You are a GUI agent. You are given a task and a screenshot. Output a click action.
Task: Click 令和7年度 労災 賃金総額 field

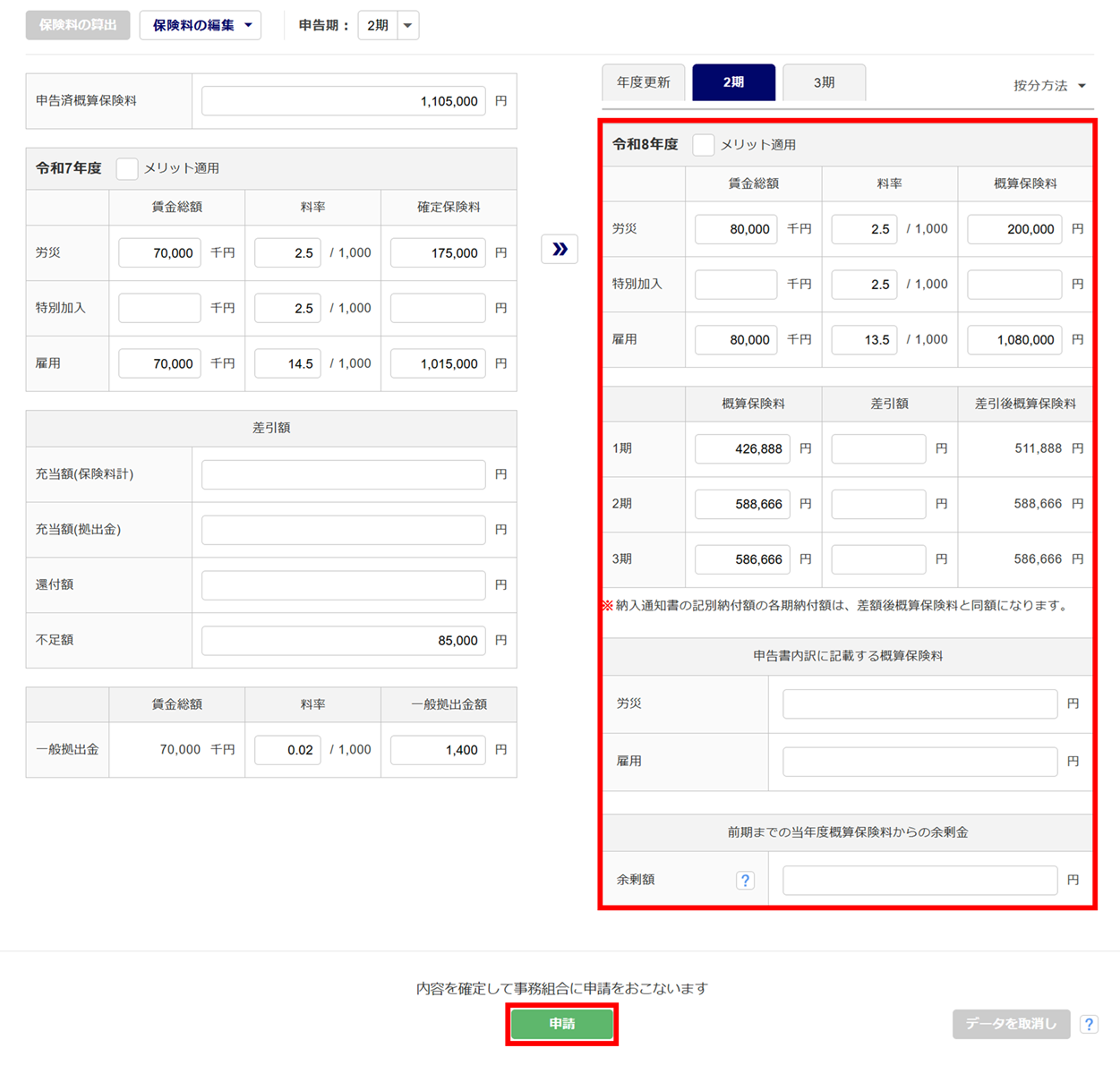tap(159, 253)
